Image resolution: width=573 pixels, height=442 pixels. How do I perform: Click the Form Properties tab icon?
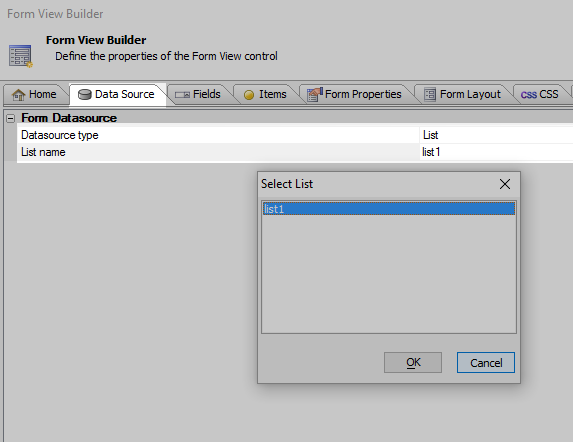315,95
